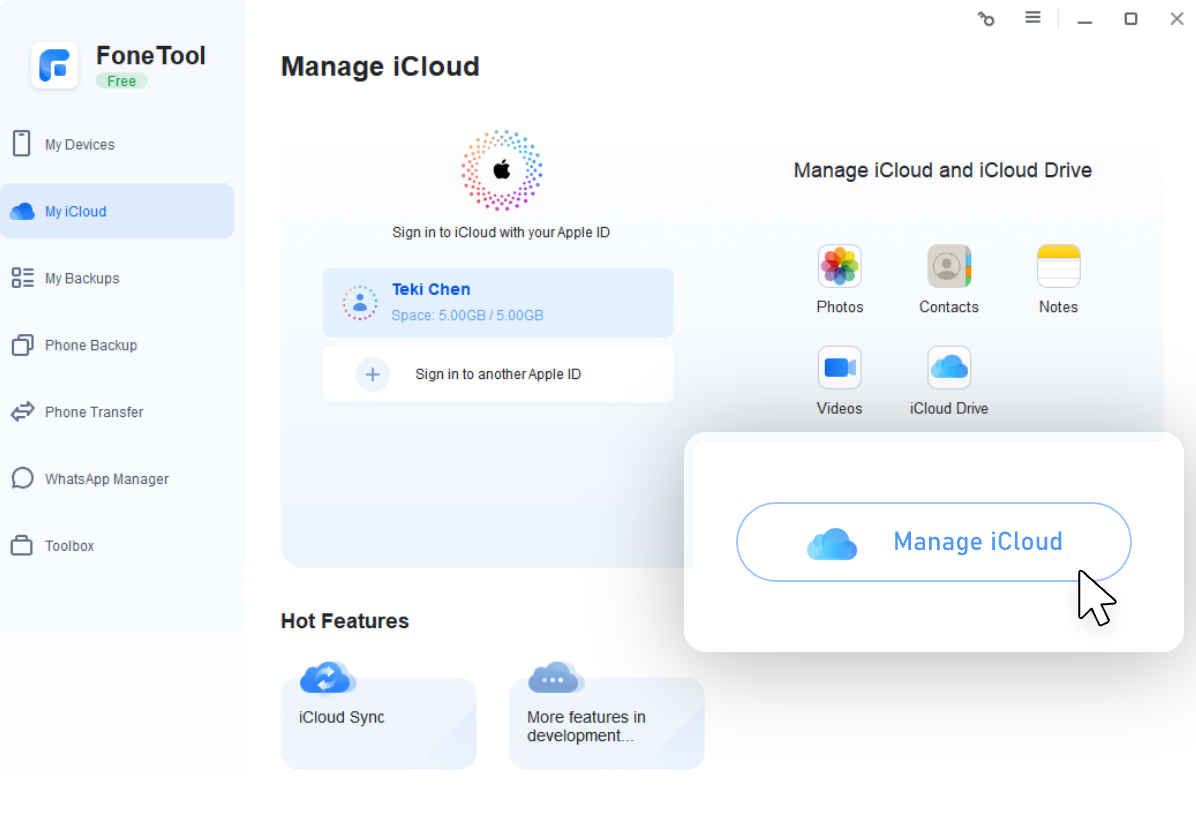Viewport: 1196px width, 840px height.
Task: Open the Contacts iCloud icon
Action: coord(948,267)
